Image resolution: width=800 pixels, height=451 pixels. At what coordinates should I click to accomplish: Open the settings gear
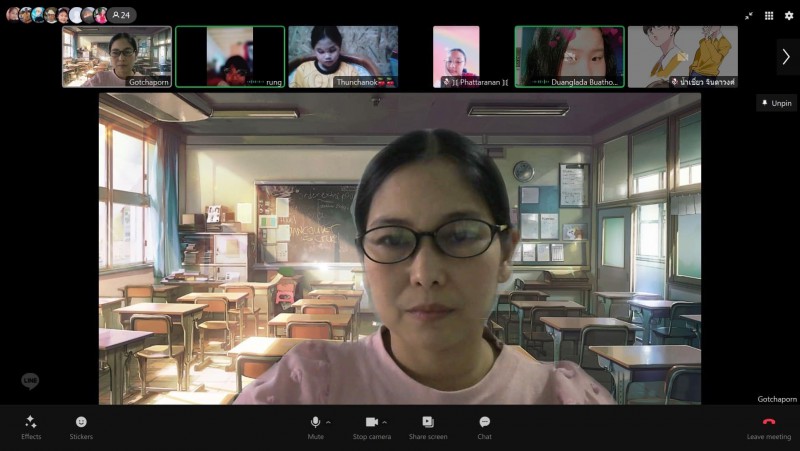(788, 15)
